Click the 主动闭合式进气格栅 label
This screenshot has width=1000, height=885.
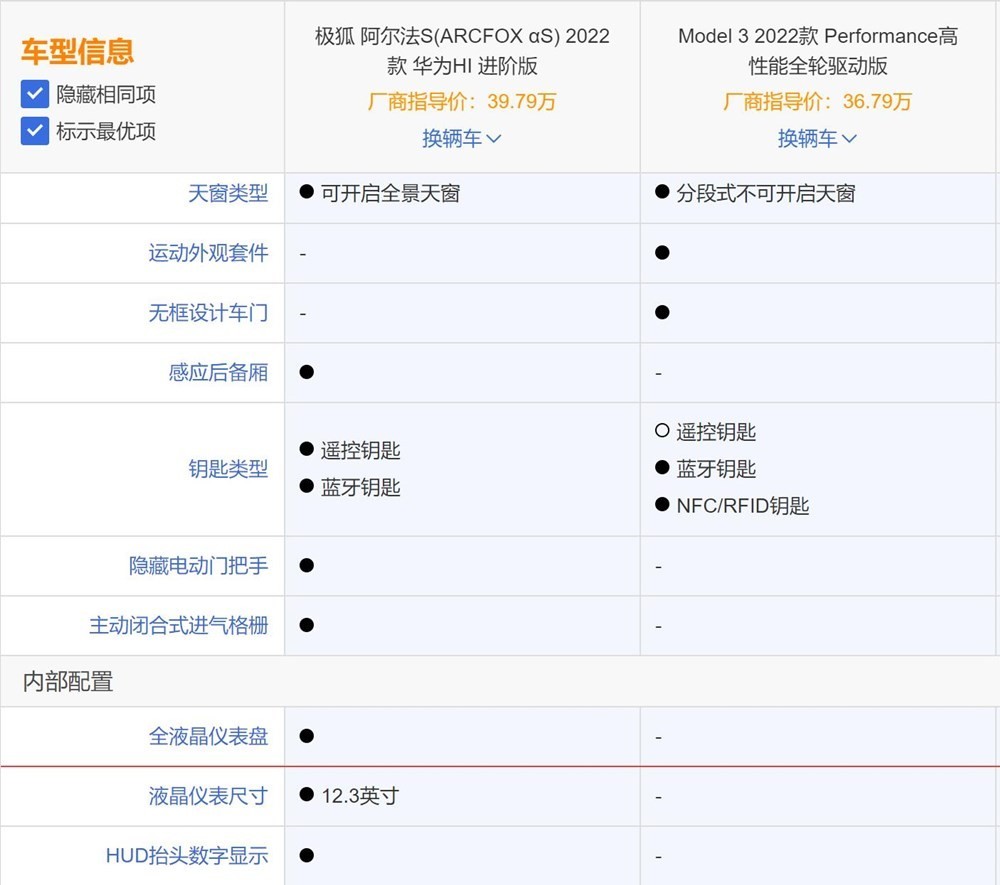[179, 625]
